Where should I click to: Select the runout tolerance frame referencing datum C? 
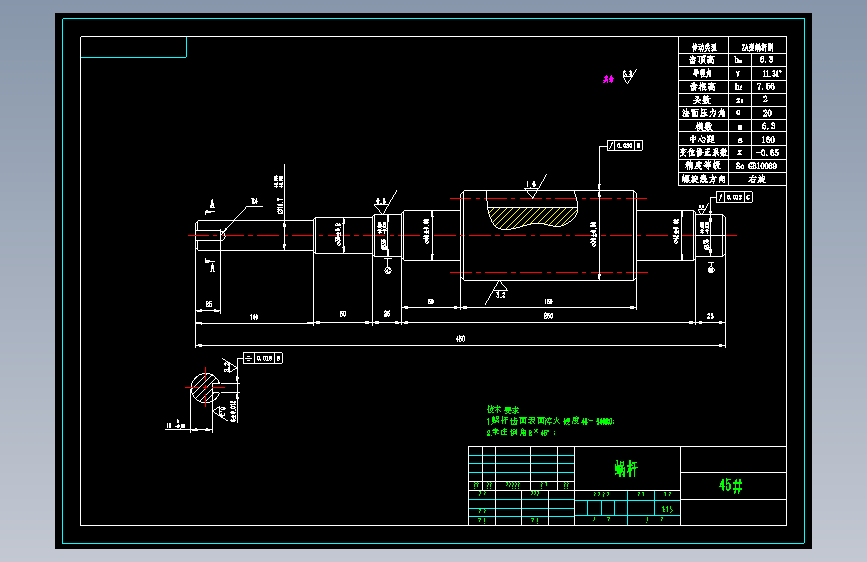coord(734,197)
